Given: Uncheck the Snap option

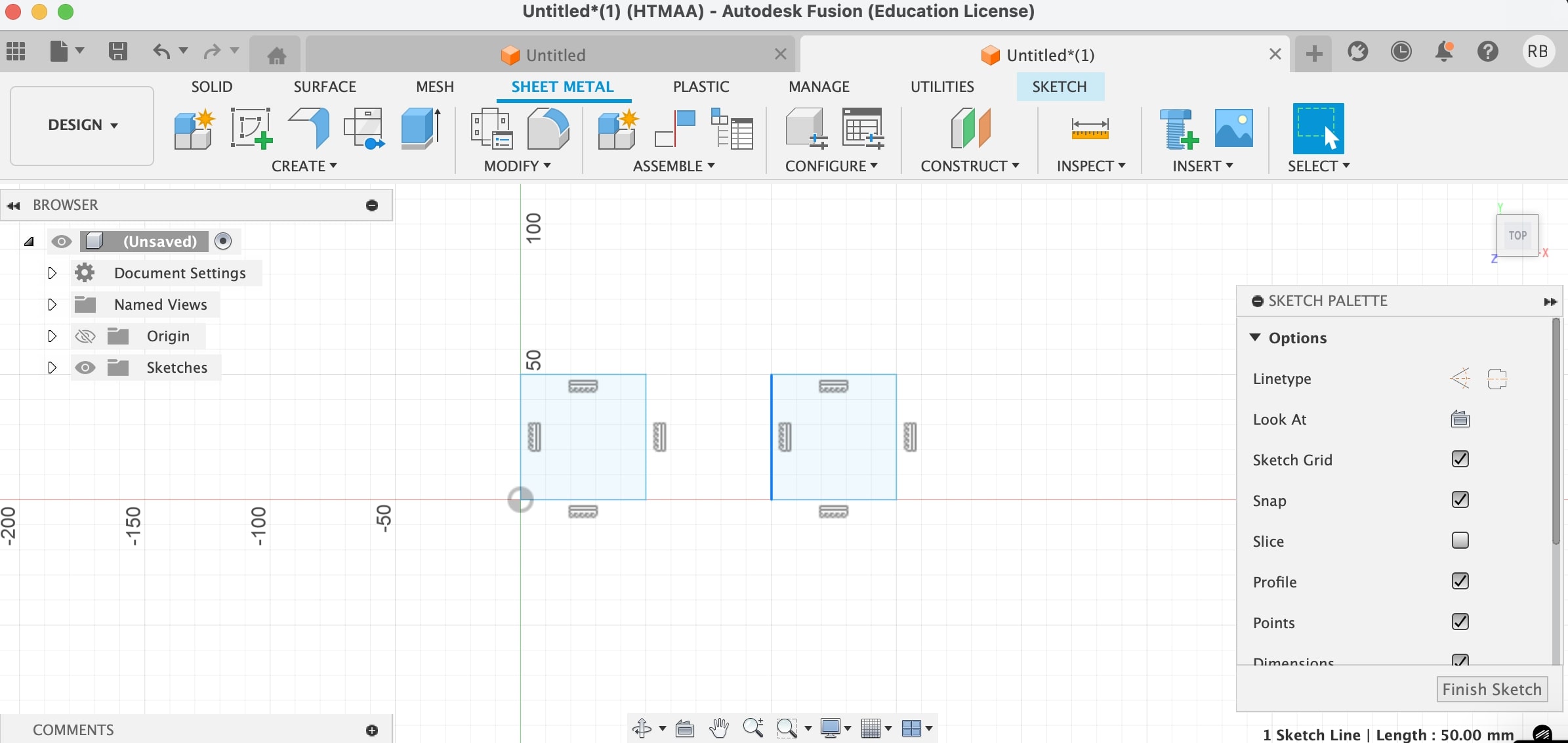Looking at the screenshot, I should point(1460,500).
